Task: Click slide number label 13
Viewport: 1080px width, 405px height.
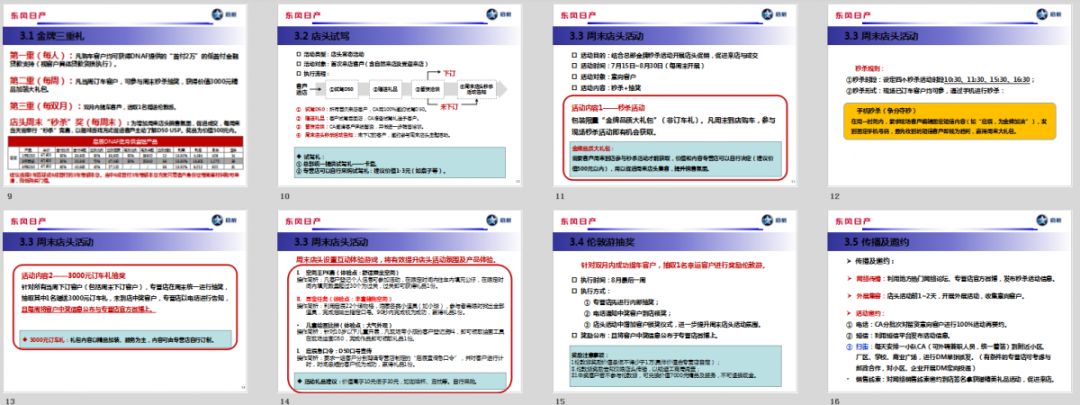Action: coord(10,400)
